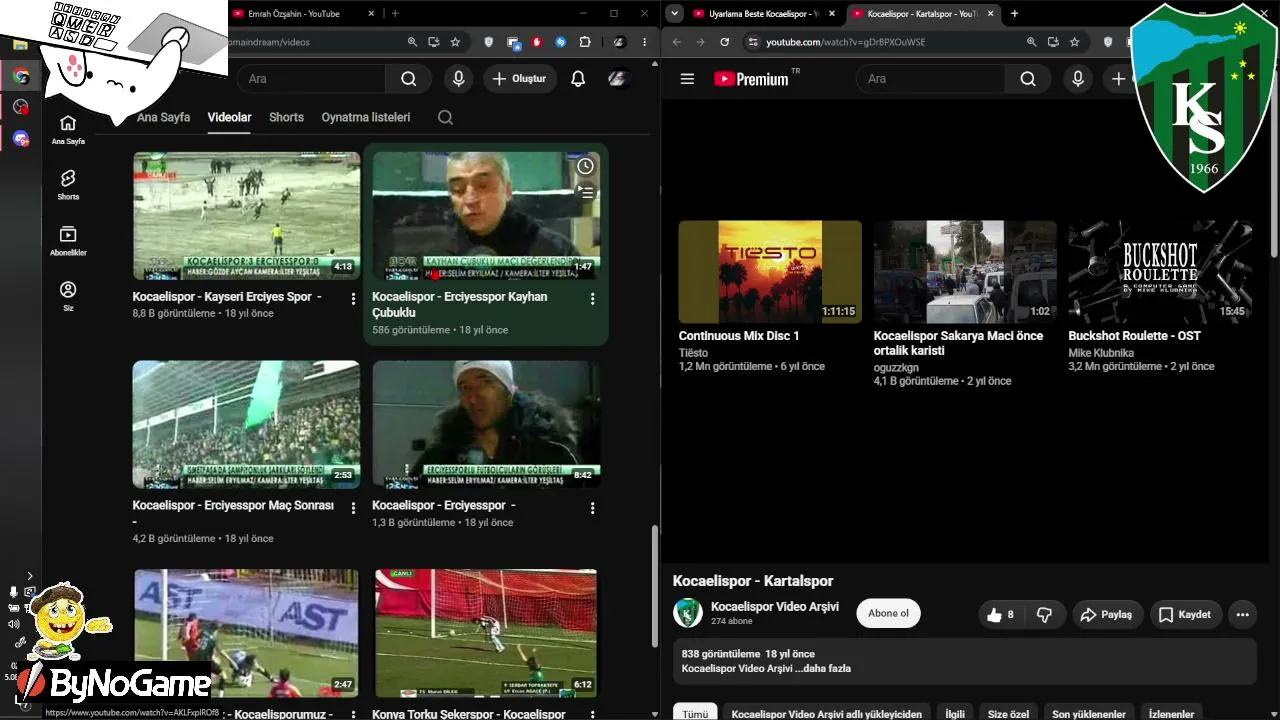This screenshot has width=1280, height=720.
Task: Subscribe with the Abone ol button
Action: pos(888,614)
